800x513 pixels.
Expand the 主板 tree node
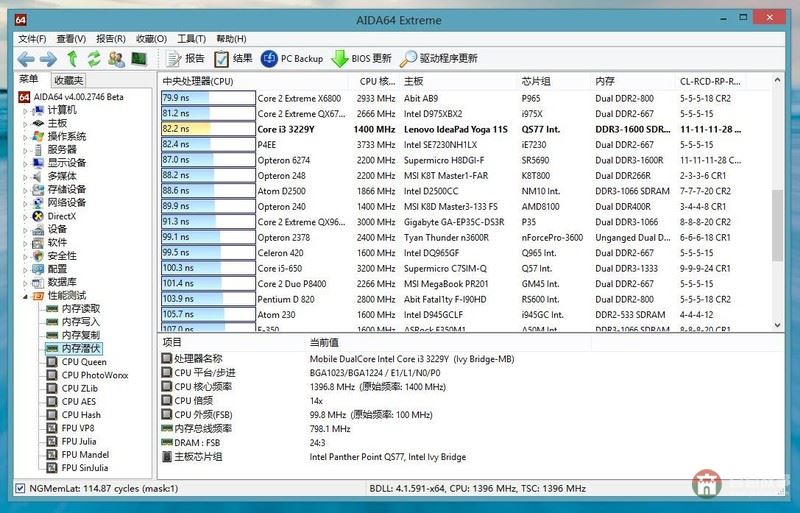click(25, 124)
